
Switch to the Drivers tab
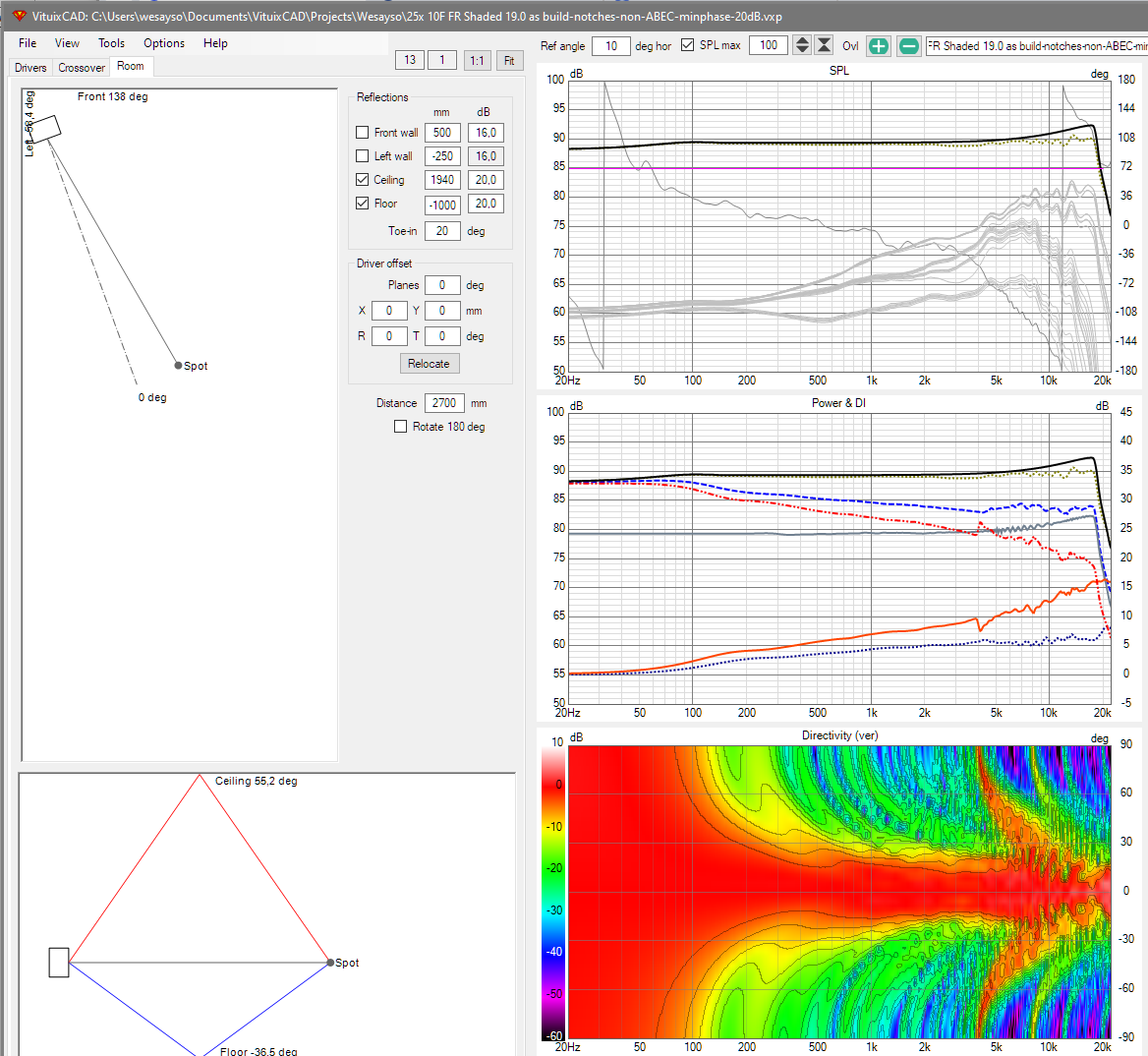(x=30, y=68)
